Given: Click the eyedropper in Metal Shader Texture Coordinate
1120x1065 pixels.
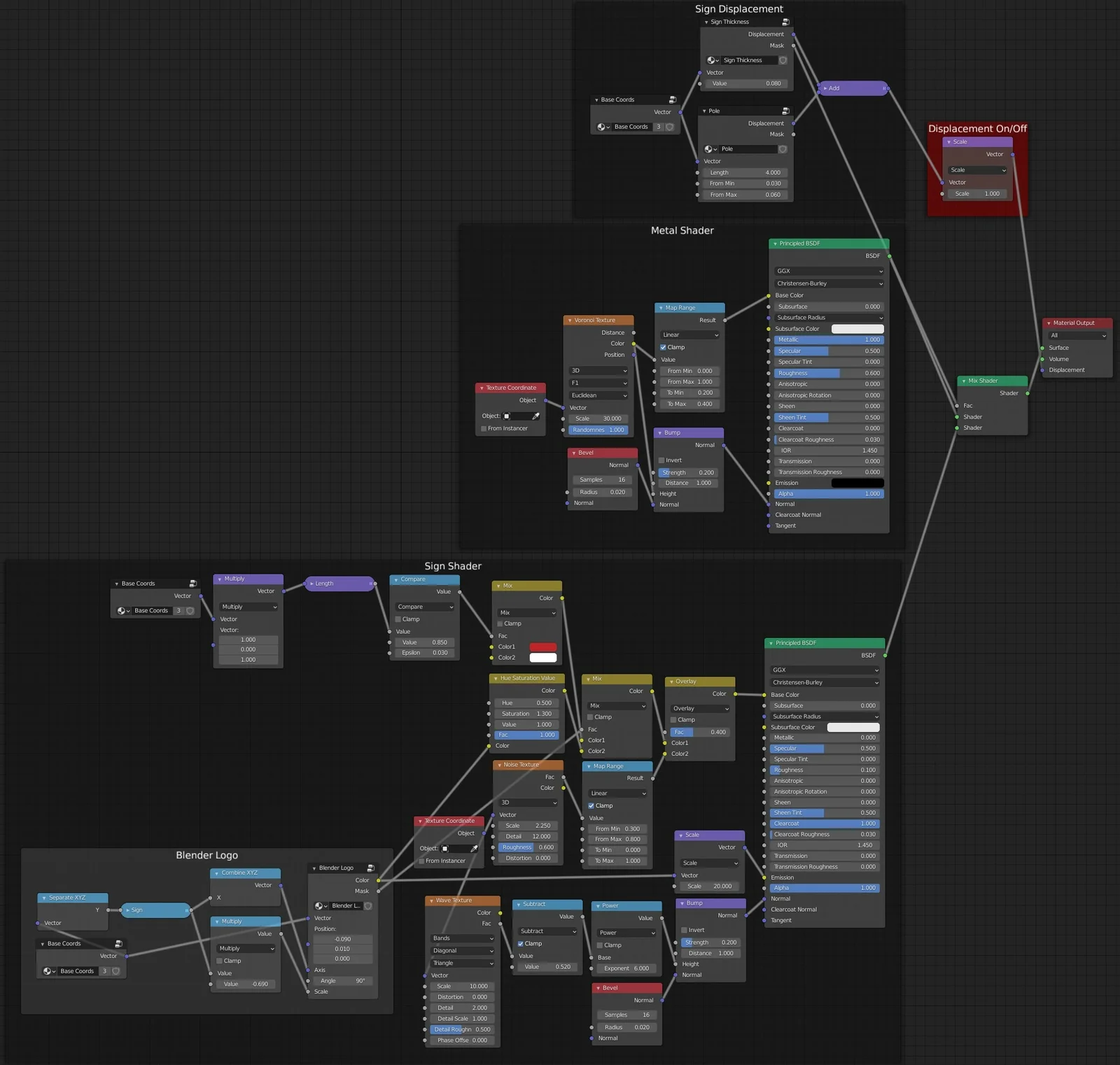Looking at the screenshot, I should pyautogui.click(x=534, y=416).
